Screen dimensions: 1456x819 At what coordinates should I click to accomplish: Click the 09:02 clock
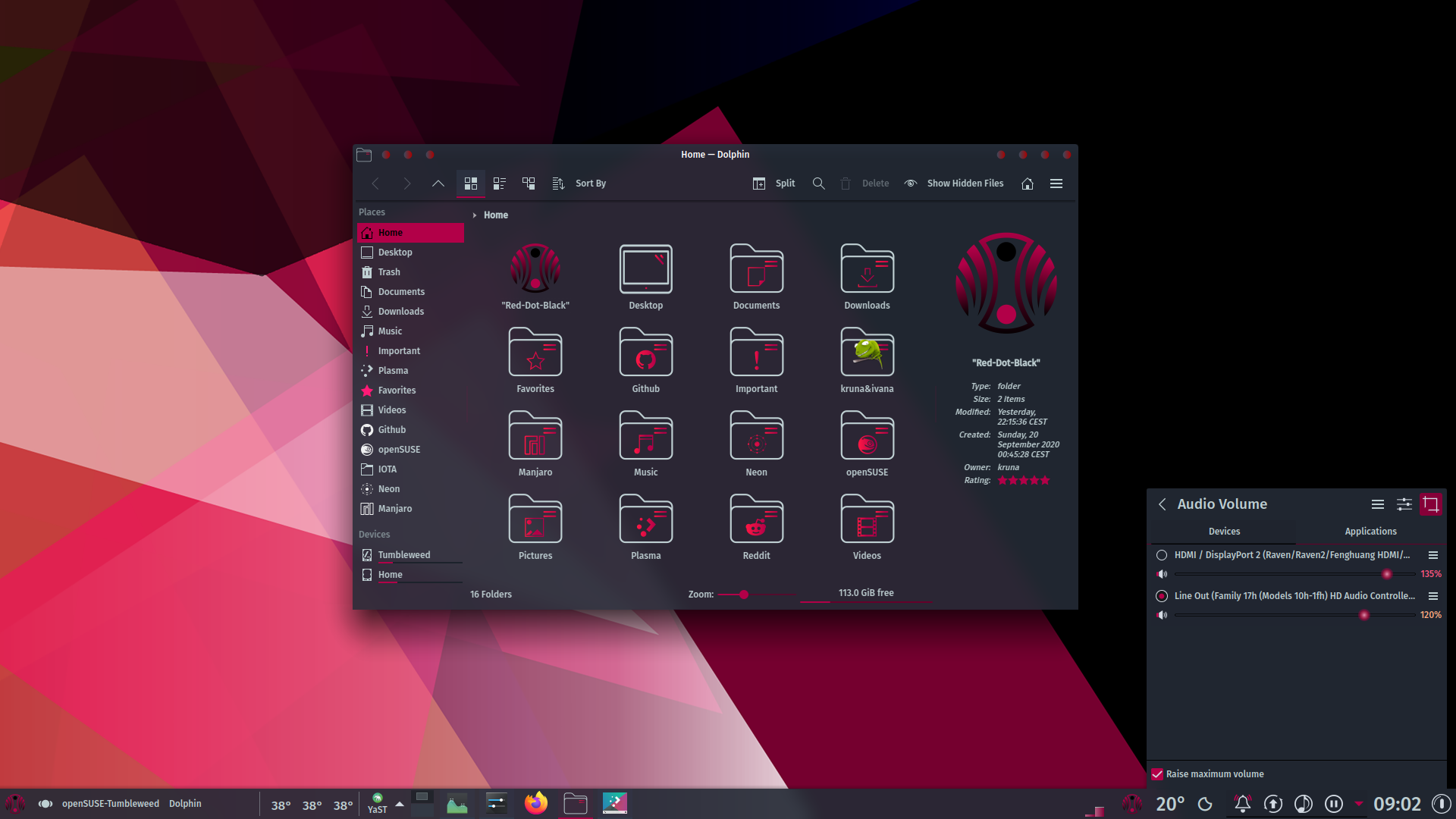pyautogui.click(x=1397, y=804)
